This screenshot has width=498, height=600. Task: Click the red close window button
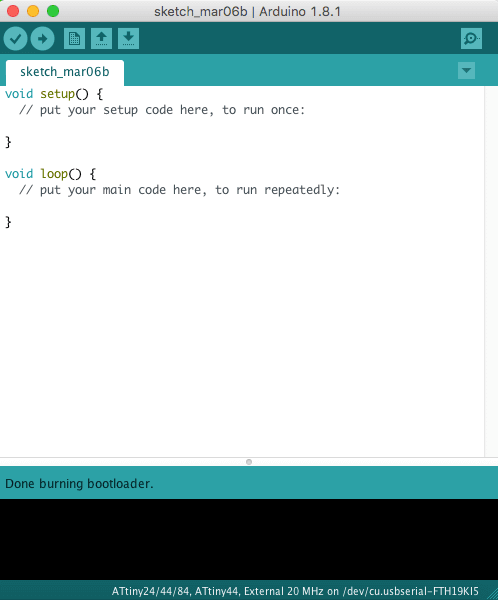point(13,11)
